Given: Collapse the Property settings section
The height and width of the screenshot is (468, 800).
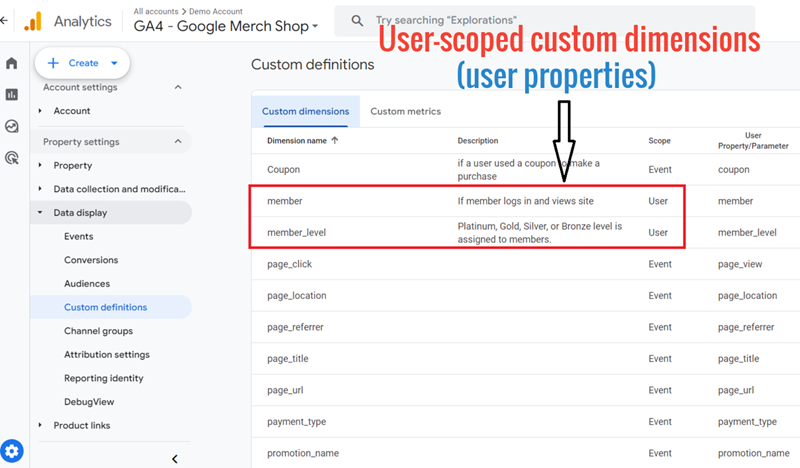Looking at the screenshot, I should click(x=178, y=142).
